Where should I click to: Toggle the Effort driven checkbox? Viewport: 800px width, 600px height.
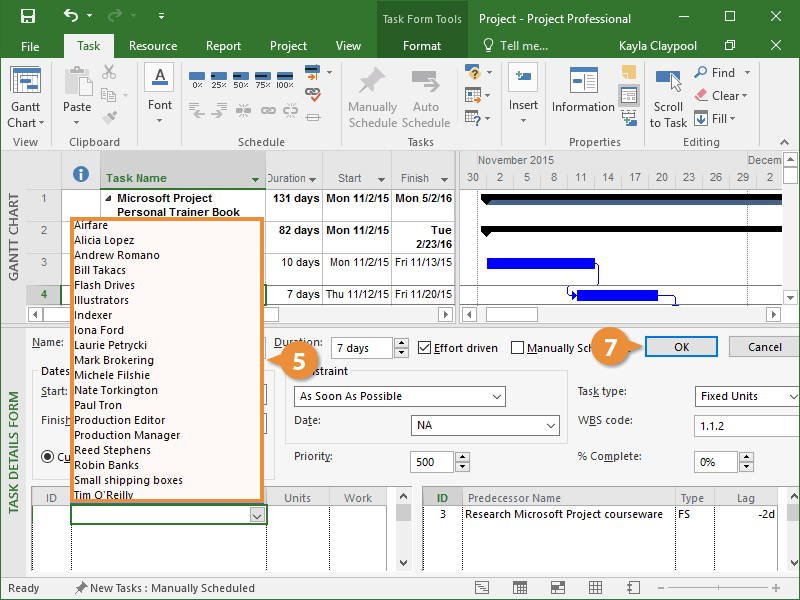point(425,348)
